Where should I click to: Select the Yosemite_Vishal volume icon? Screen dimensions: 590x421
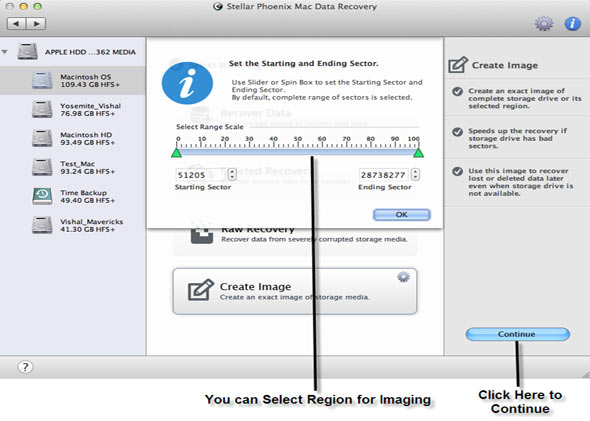42,109
